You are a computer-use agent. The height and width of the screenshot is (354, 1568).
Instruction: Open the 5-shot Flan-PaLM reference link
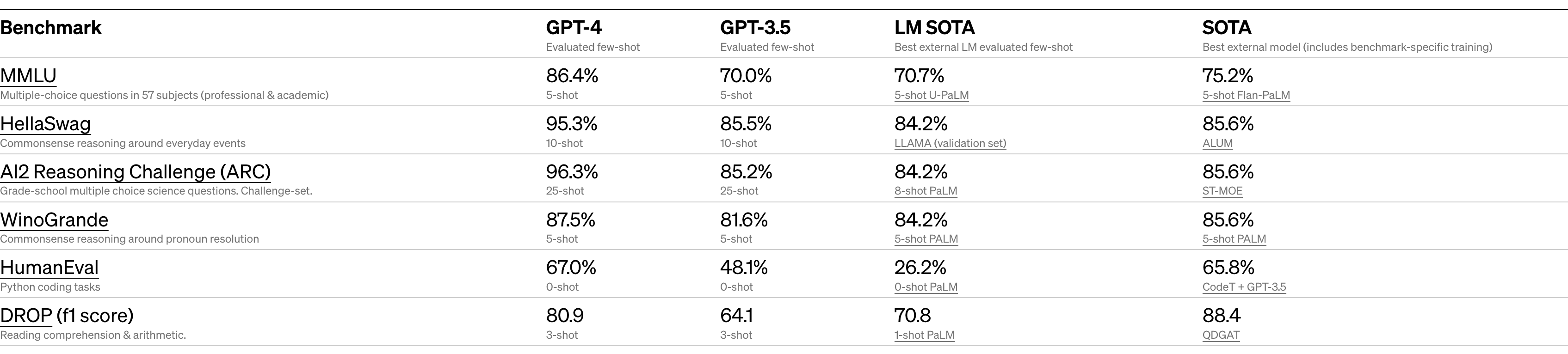point(1246,96)
